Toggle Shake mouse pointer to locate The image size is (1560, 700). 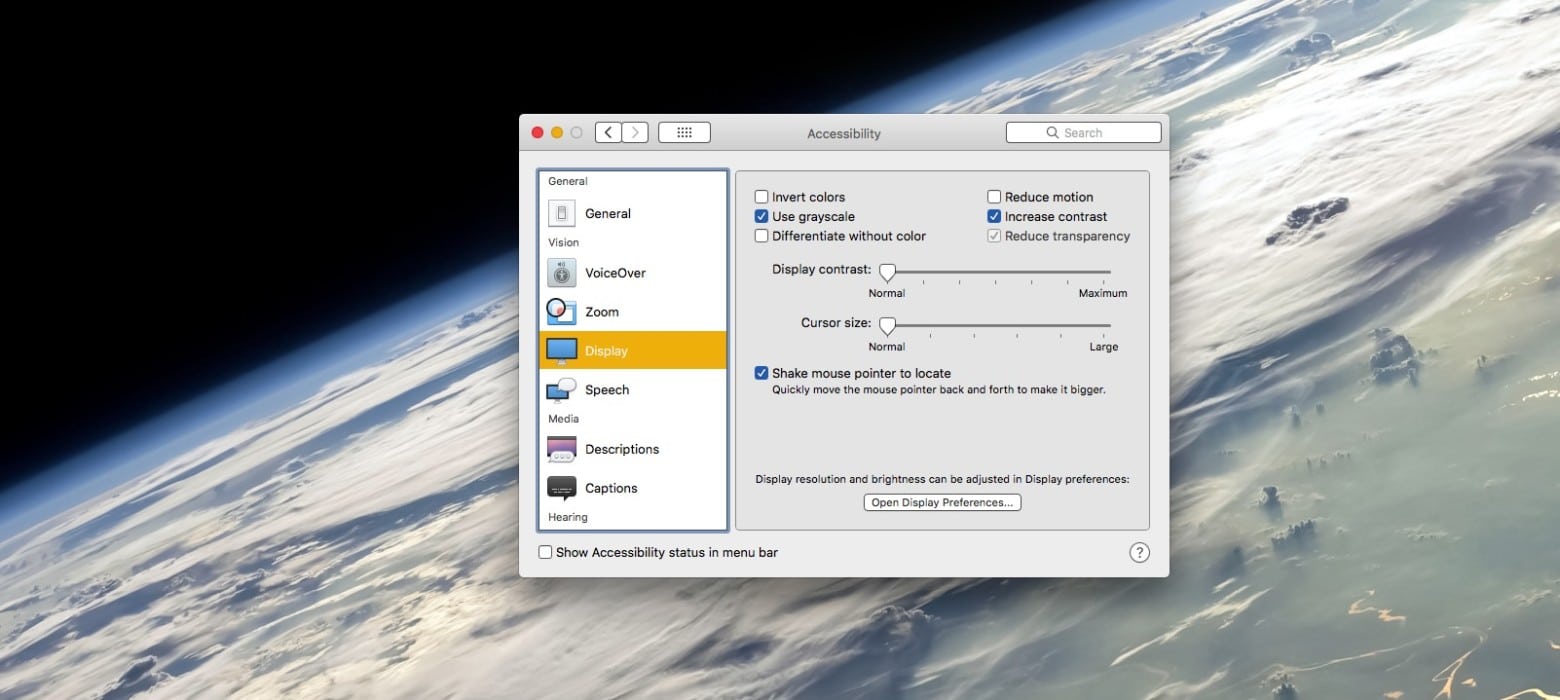(762, 373)
